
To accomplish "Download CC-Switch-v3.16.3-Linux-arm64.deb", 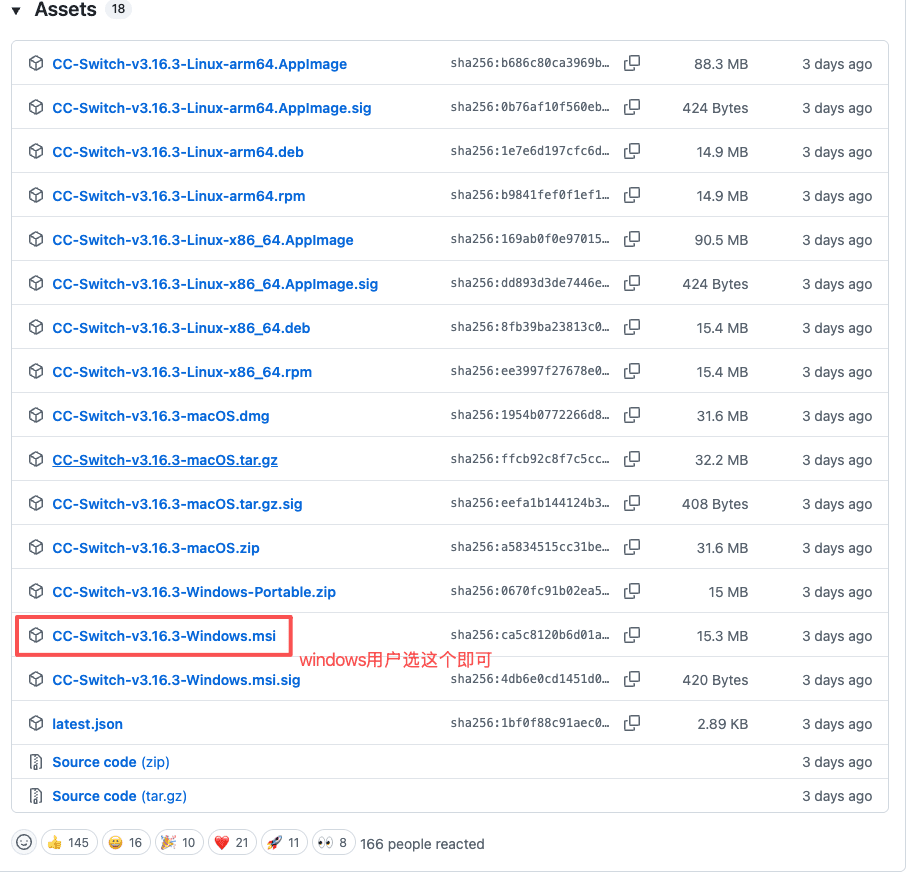I will coord(178,152).
